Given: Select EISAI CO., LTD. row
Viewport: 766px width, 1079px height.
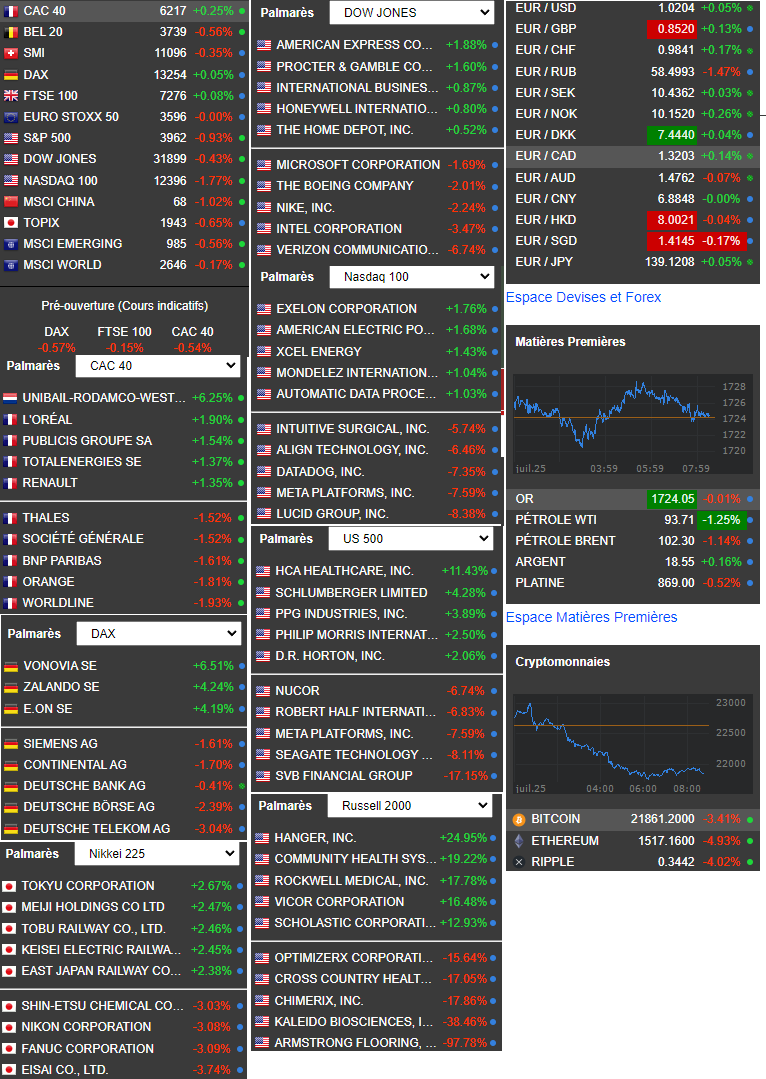Looking at the screenshot, I should click(123, 1070).
